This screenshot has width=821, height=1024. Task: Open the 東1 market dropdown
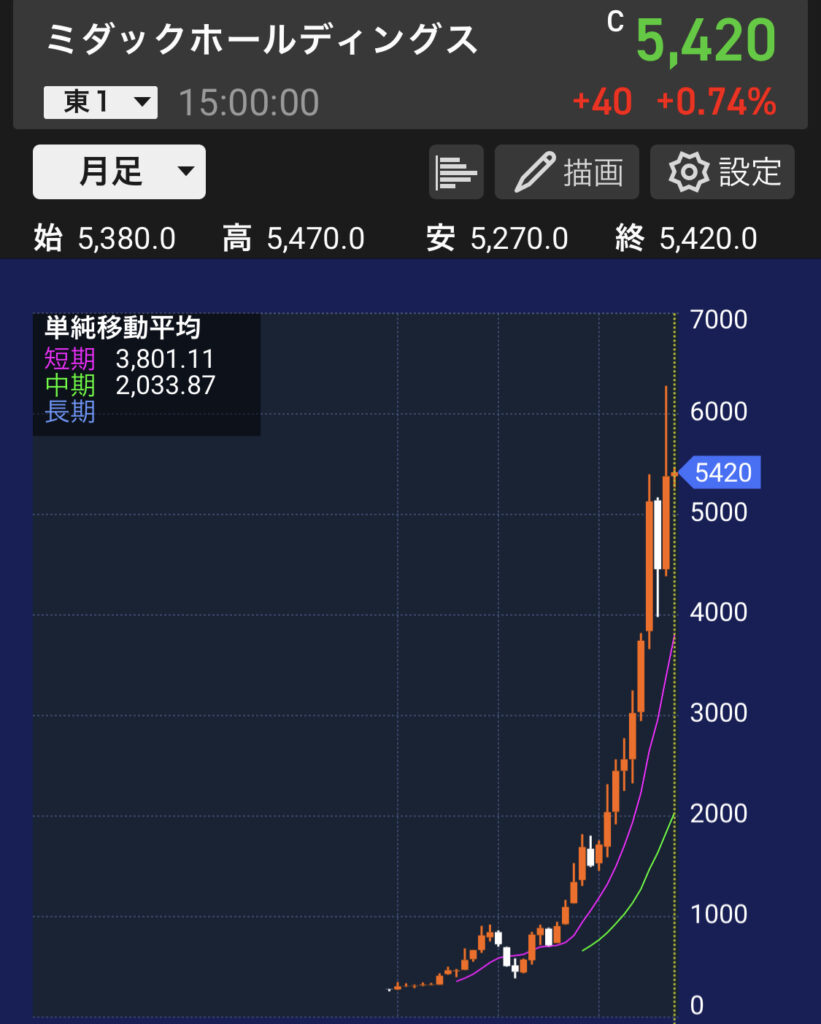click(101, 103)
